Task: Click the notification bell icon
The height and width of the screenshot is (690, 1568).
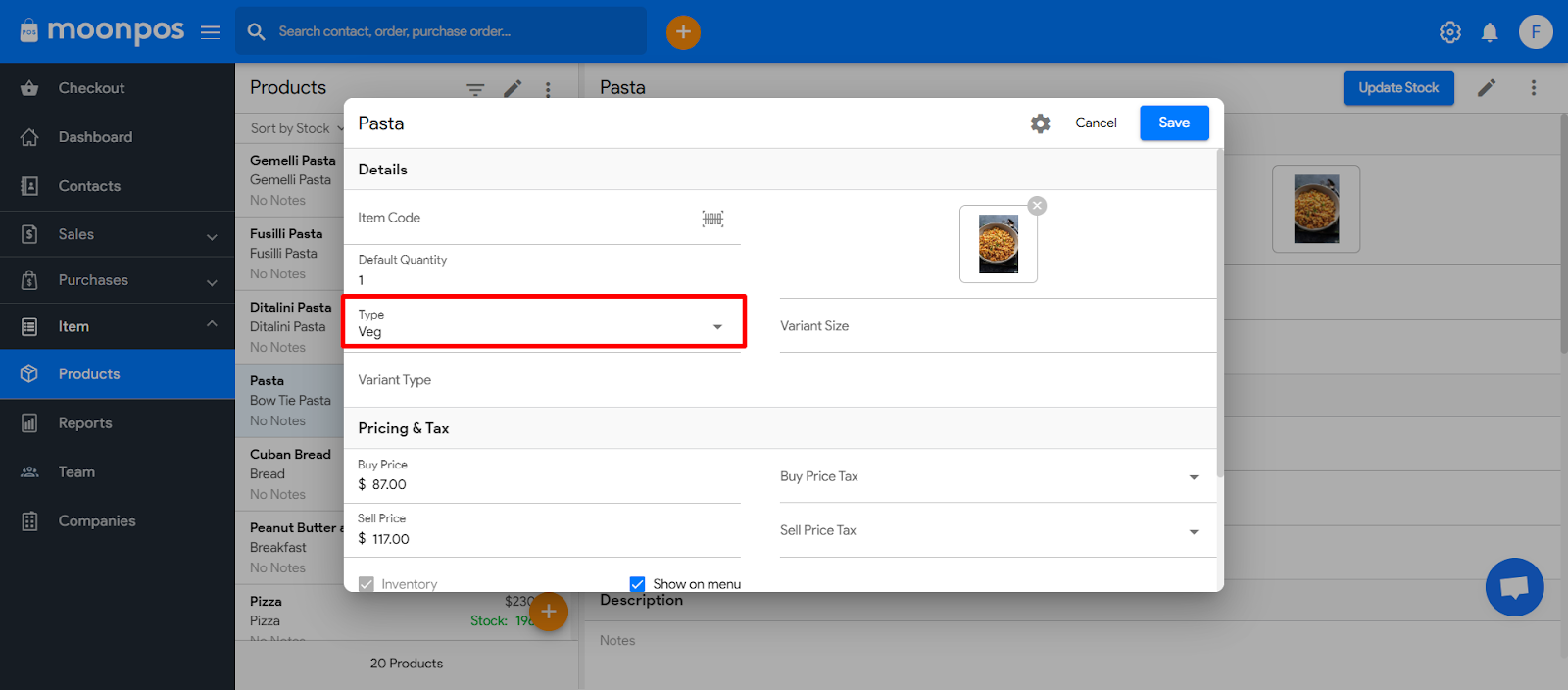Action: coord(1490,32)
